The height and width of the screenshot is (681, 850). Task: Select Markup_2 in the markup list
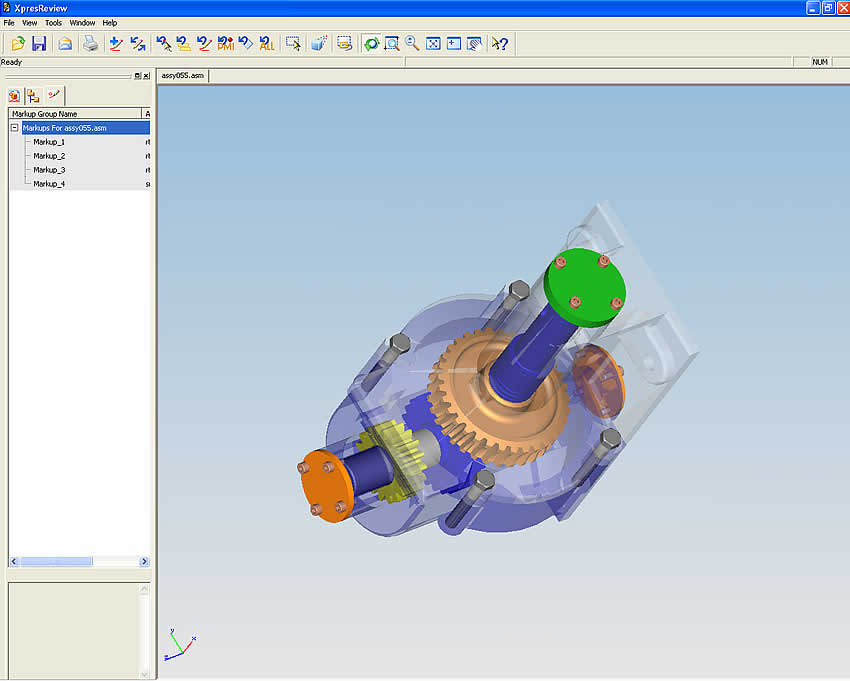tap(49, 156)
